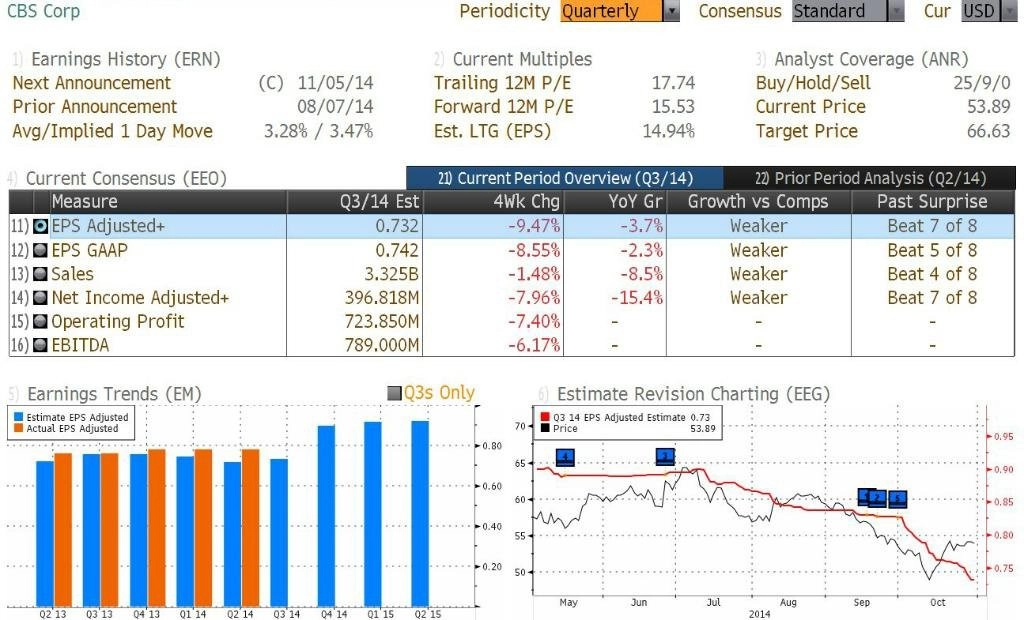Select the EPS GAAP radio button

[x=40, y=250]
